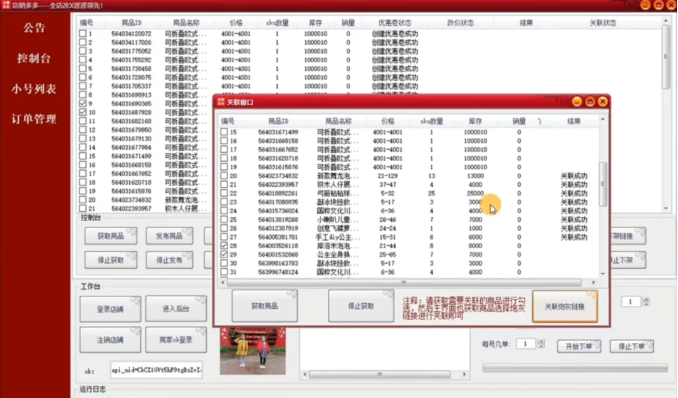This screenshot has height=398, width=678.
Task: Click log box horizontal scrollbar thumb
Action: coord(380,374)
